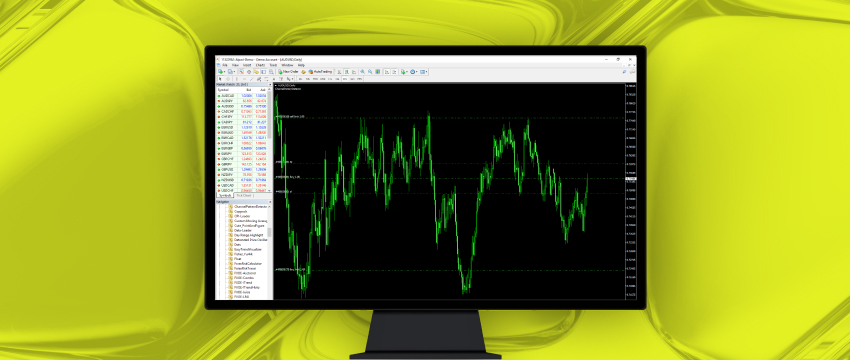The height and width of the screenshot is (360, 850).
Task: Select the Cursor tool
Action: pos(220,79)
